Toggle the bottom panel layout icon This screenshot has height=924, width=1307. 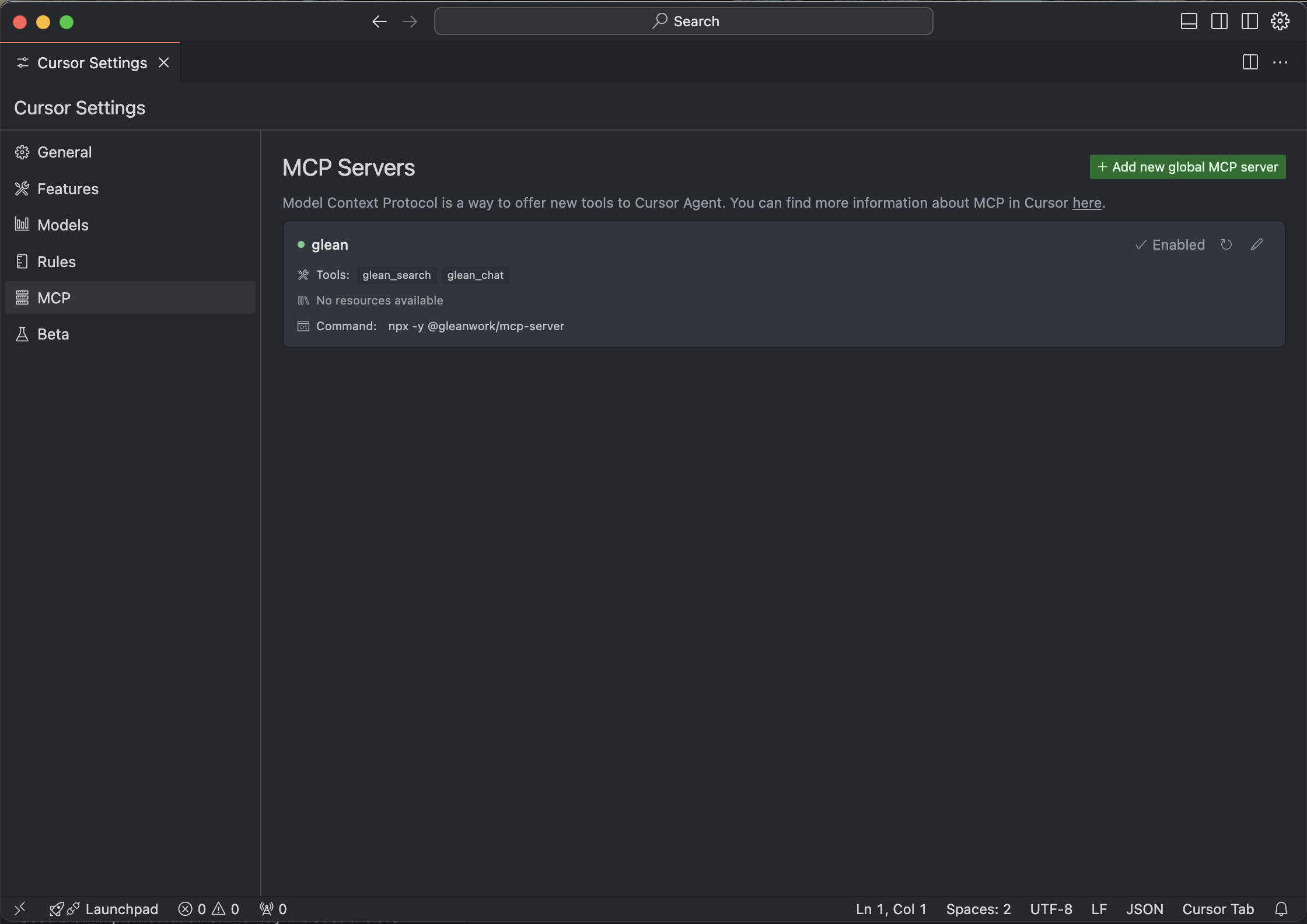(1189, 22)
